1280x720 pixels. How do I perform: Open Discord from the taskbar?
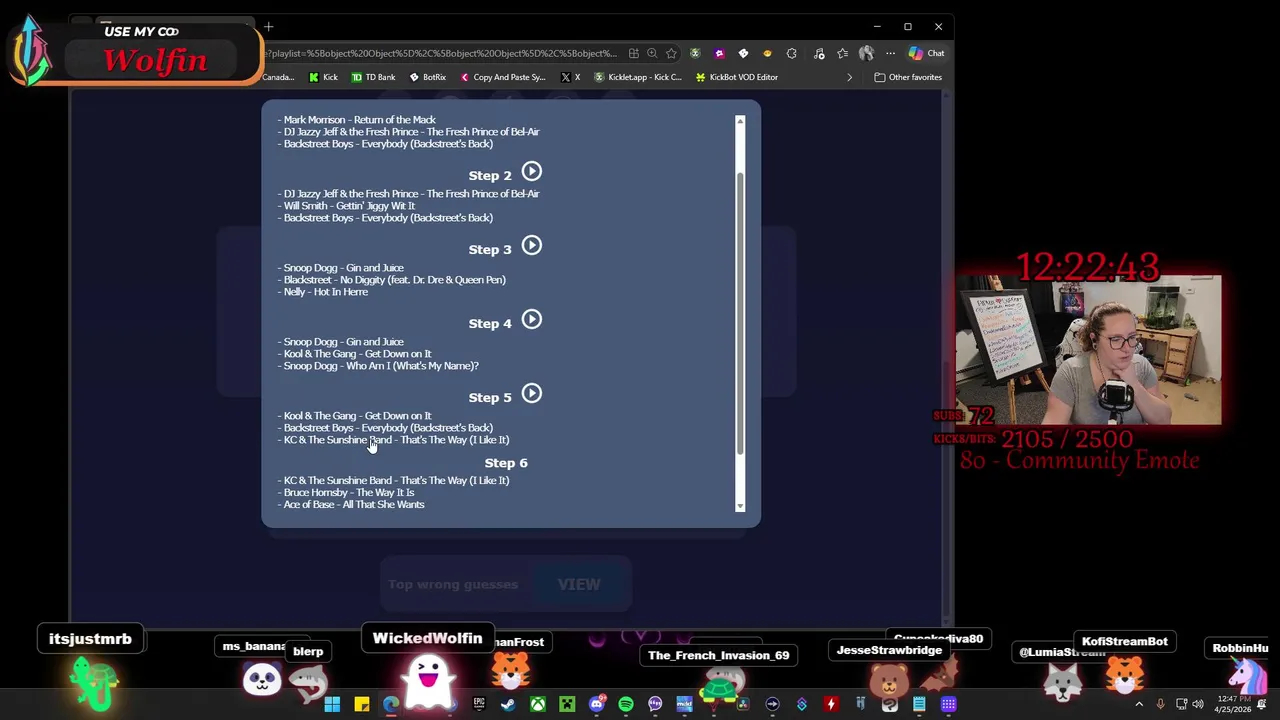pyautogui.click(x=597, y=704)
